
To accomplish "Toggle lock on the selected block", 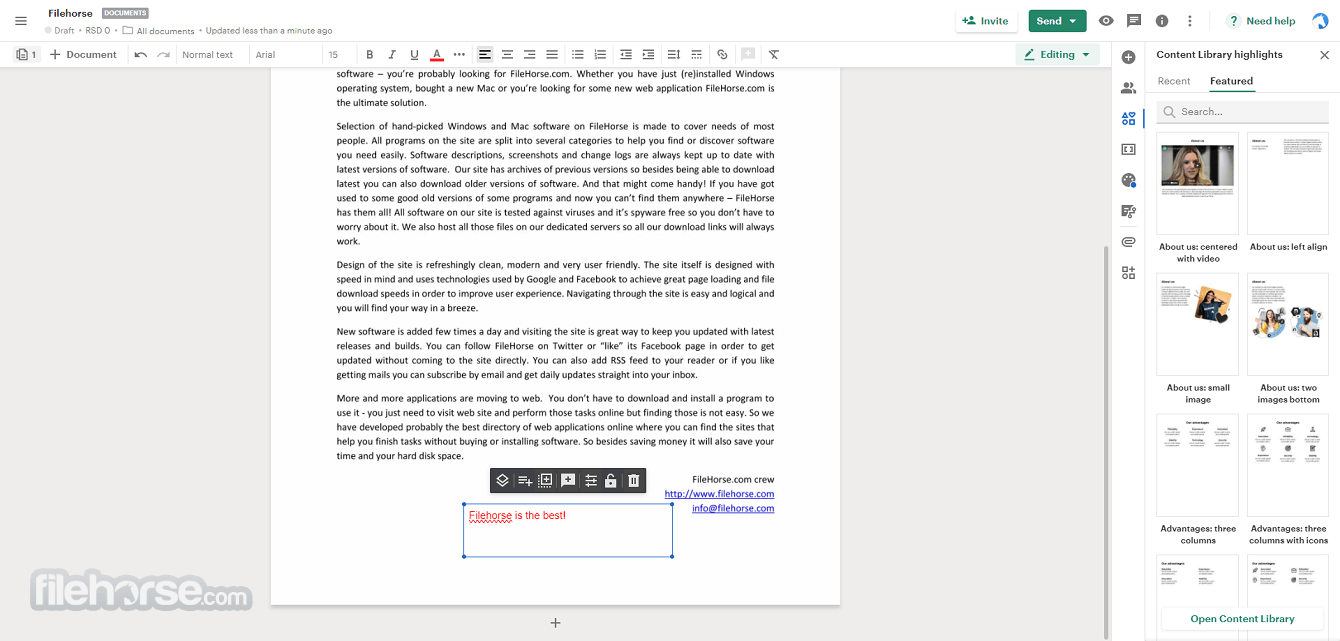I will 611,481.
